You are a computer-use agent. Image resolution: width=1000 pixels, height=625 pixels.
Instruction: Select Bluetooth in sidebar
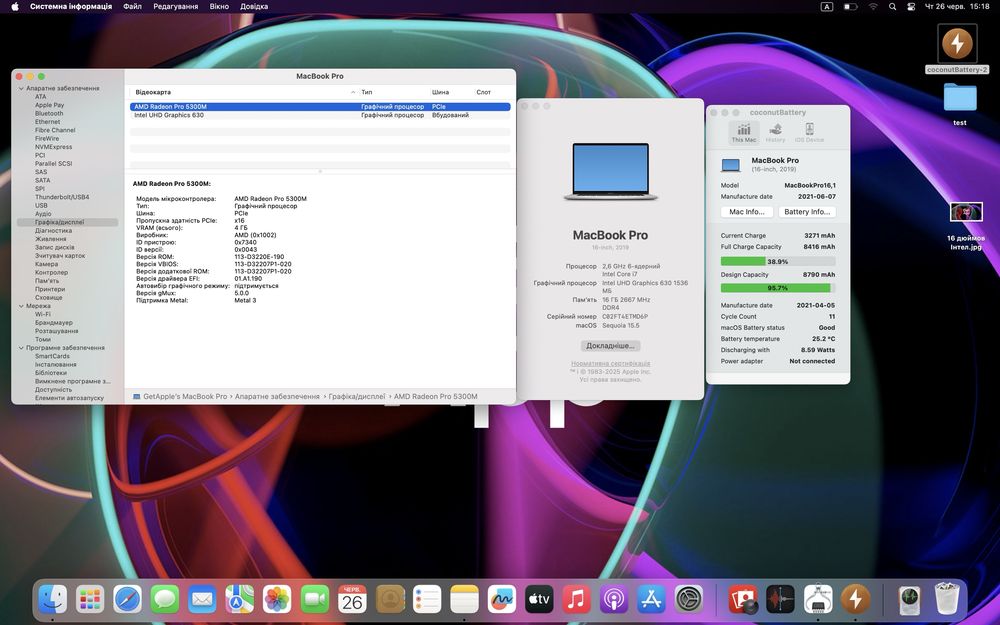tap(49, 114)
